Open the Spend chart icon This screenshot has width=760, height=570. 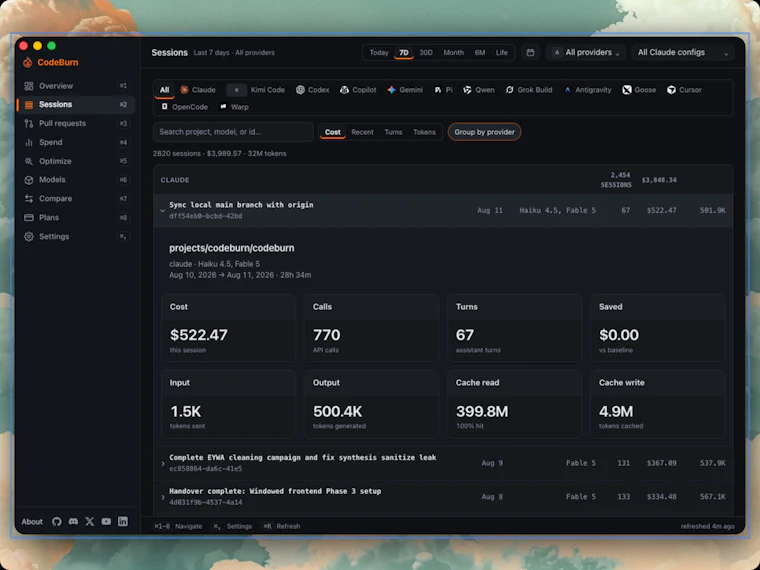[29, 142]
